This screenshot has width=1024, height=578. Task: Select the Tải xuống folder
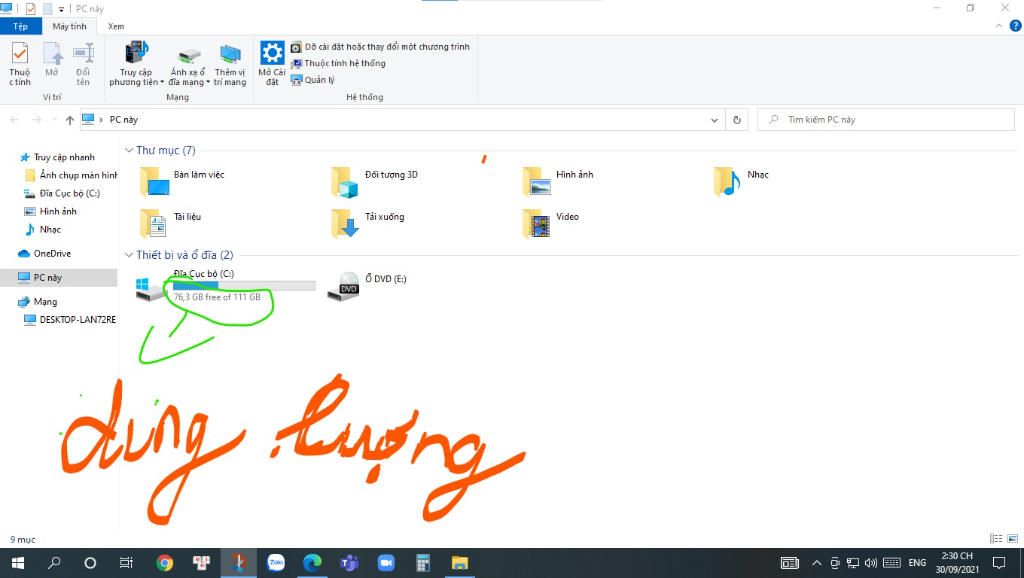coord(368,223)
